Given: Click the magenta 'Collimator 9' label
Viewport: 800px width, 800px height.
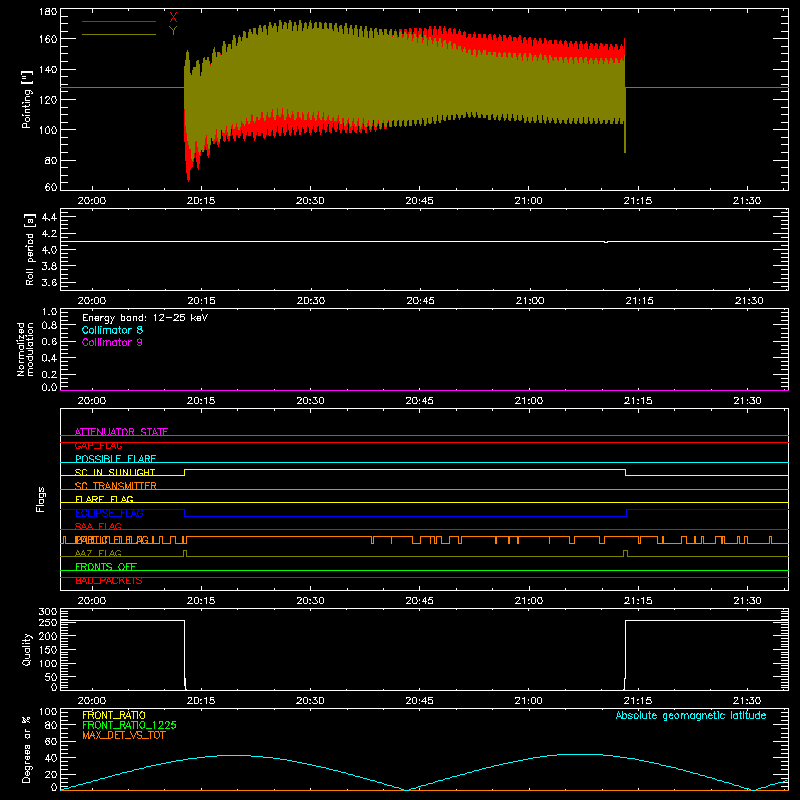Looking at the screenshot, I should point(112,342).
